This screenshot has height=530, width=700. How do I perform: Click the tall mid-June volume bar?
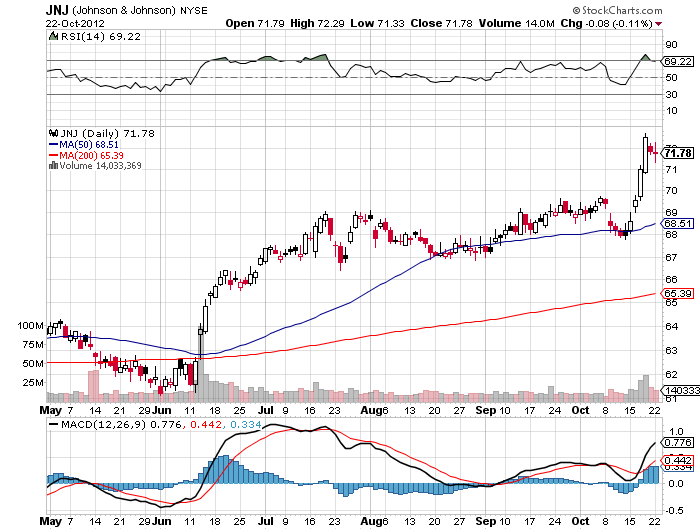click(x=197, y=378)
